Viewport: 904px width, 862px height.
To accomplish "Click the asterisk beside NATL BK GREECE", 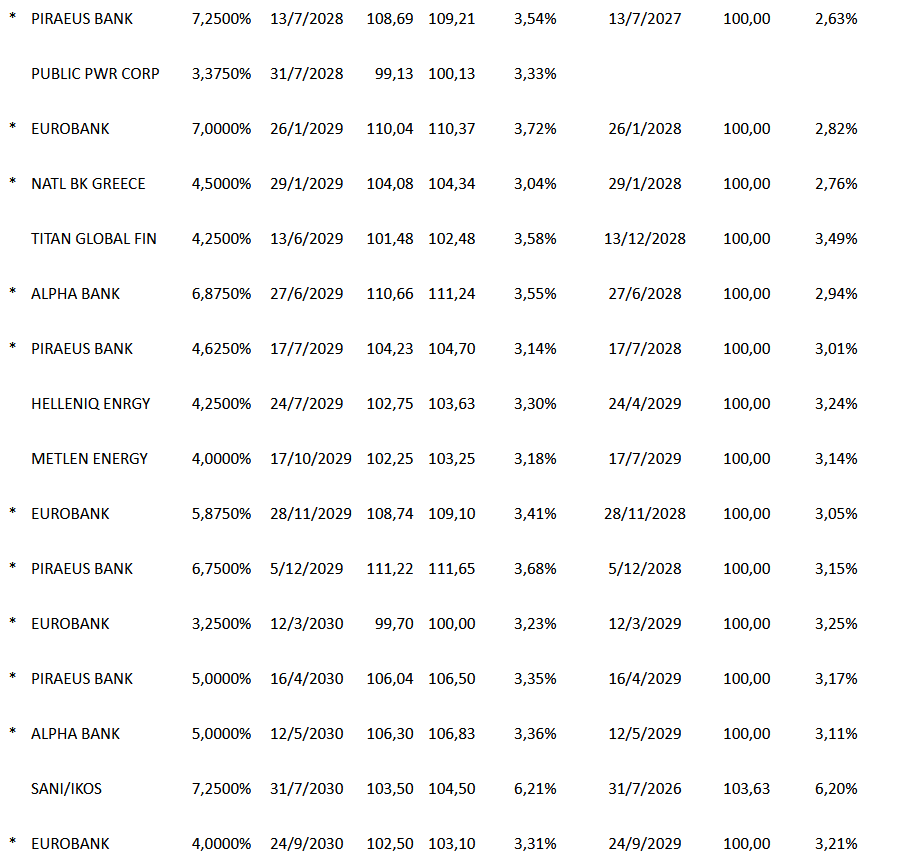I will (x=13, y=182).
